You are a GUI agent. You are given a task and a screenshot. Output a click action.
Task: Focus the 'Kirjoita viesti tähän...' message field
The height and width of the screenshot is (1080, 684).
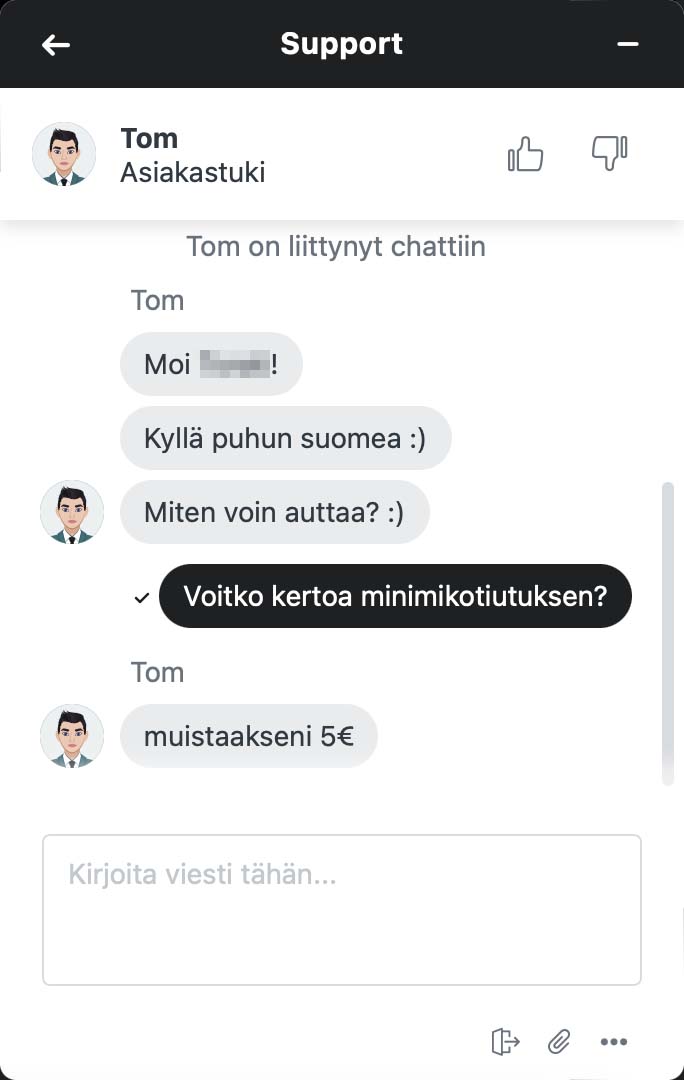[341, 909]
